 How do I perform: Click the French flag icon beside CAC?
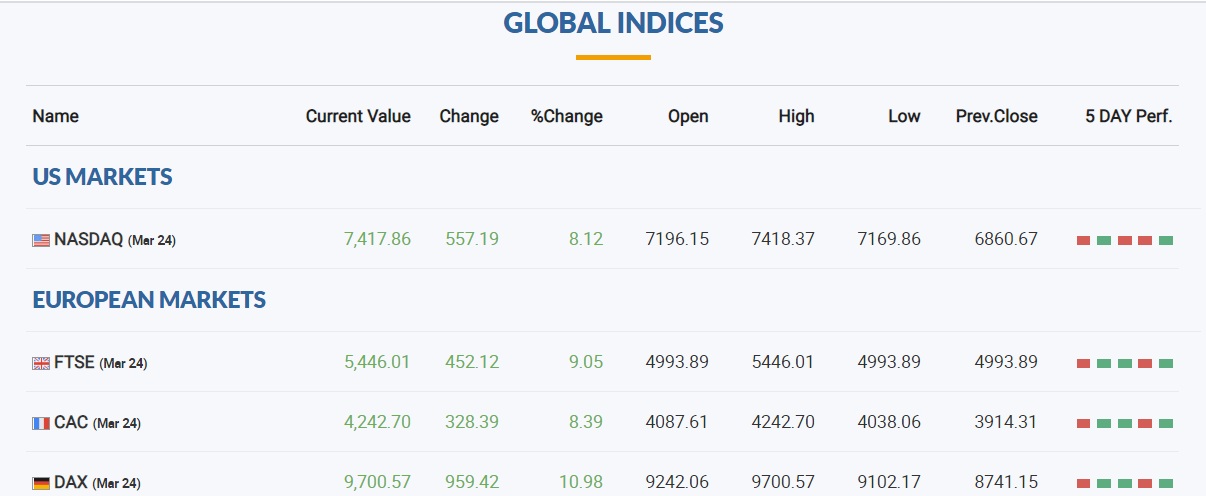pos(41,423)
